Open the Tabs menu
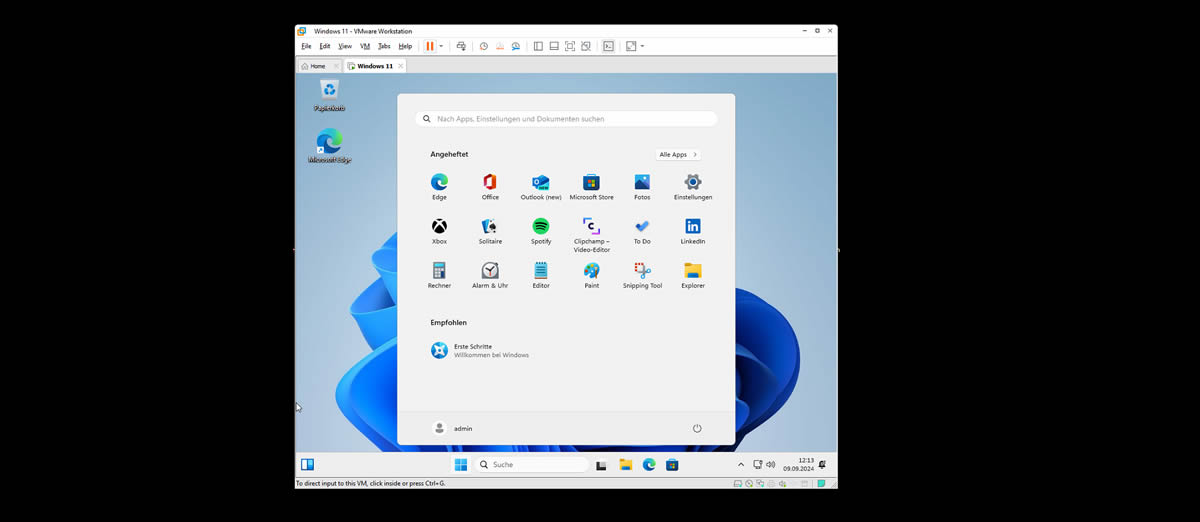Image resolution: width=1200 pixels, height=522 pixels. [384, 46]
